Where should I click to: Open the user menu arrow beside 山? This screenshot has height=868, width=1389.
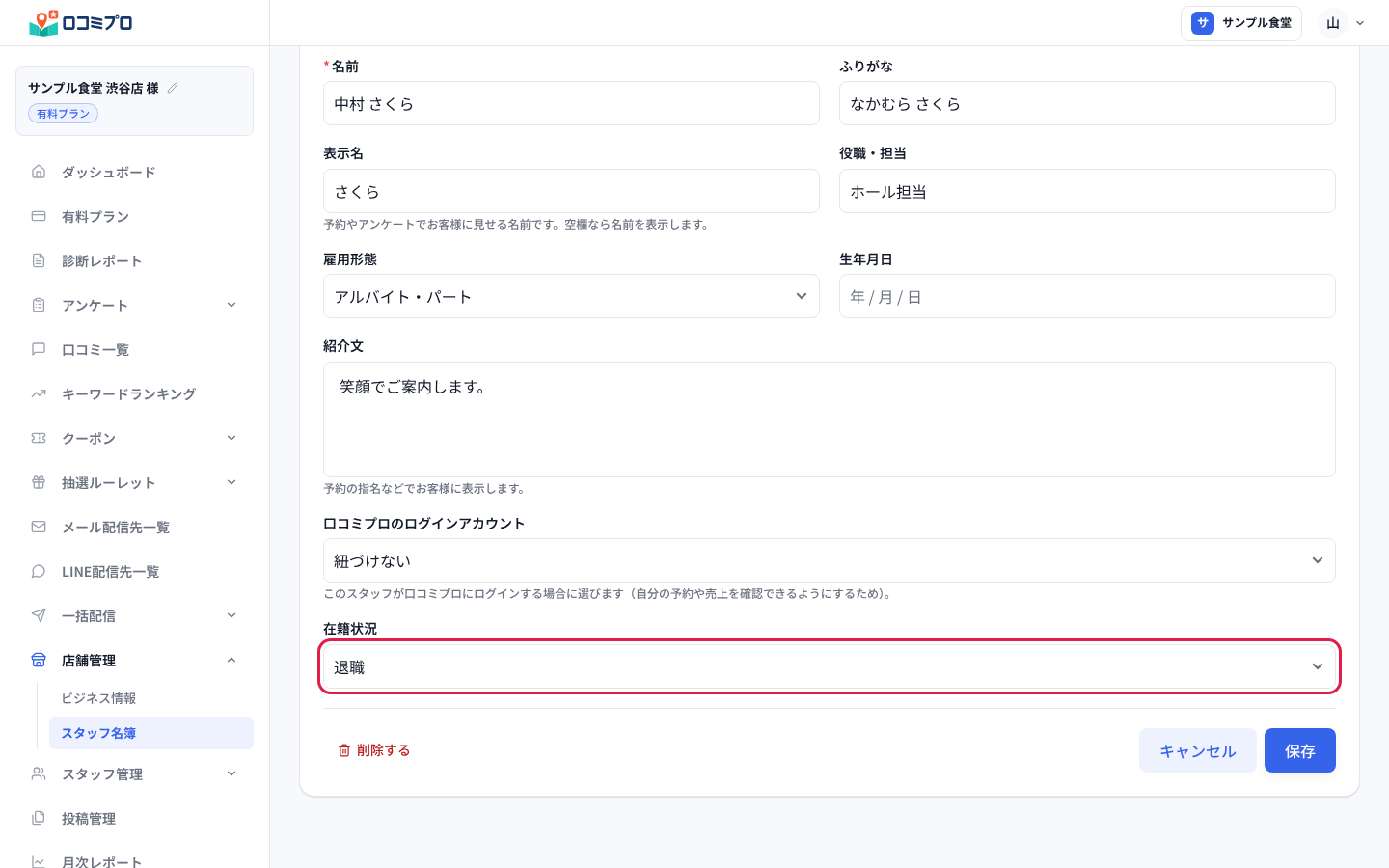pos(1360,23)
